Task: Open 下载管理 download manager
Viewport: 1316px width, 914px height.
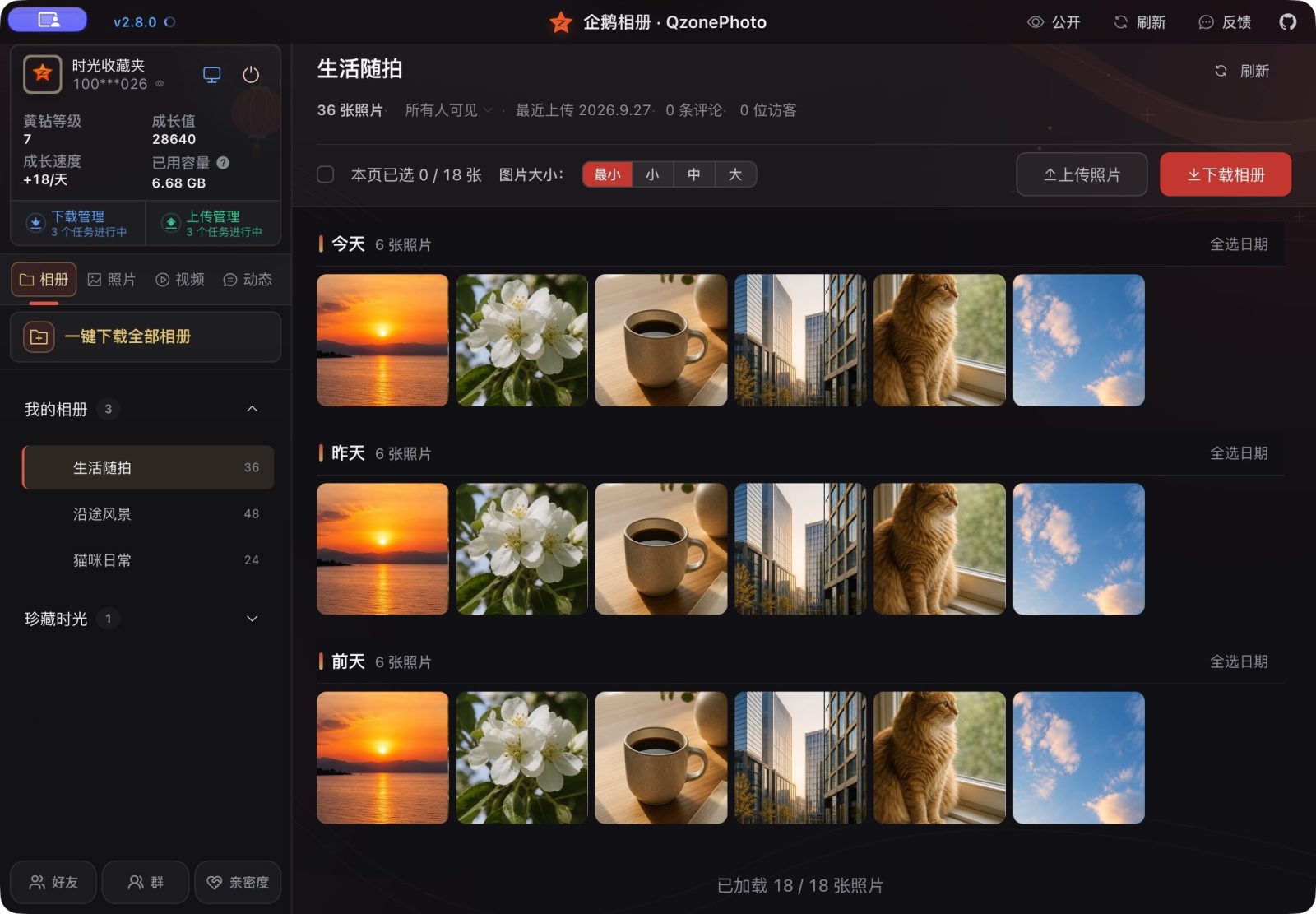Action: pyautogui.click(x=78, y=223)
